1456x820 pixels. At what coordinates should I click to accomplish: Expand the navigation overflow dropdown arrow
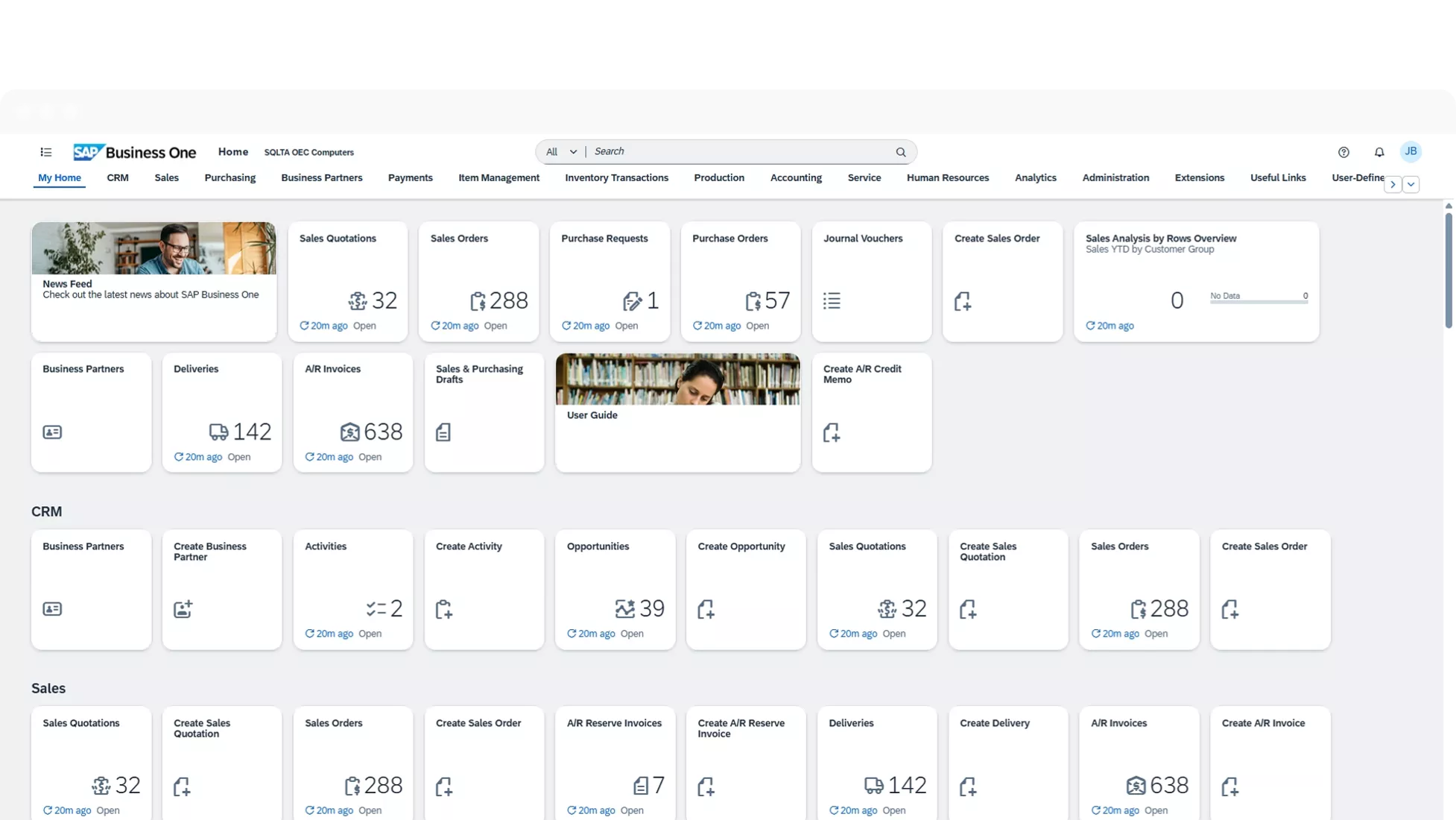[1411, 184]
